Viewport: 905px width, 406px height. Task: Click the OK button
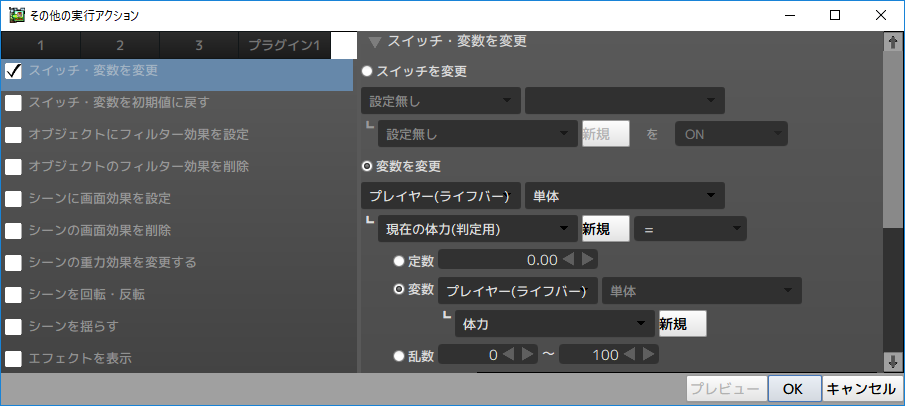(x=794, y=389)
